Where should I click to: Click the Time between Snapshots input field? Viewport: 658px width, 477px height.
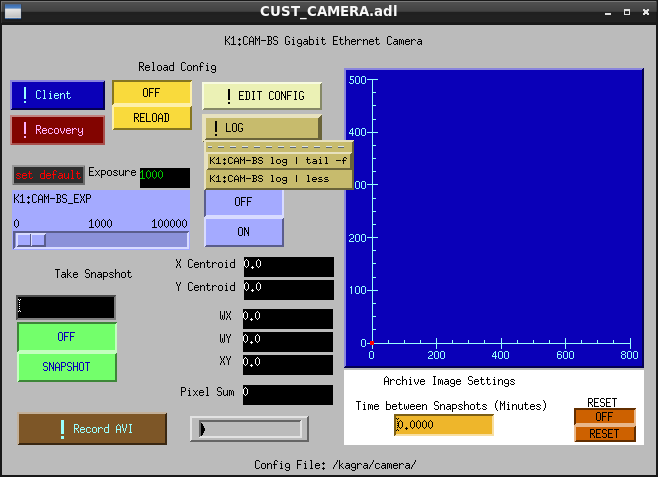443,425
